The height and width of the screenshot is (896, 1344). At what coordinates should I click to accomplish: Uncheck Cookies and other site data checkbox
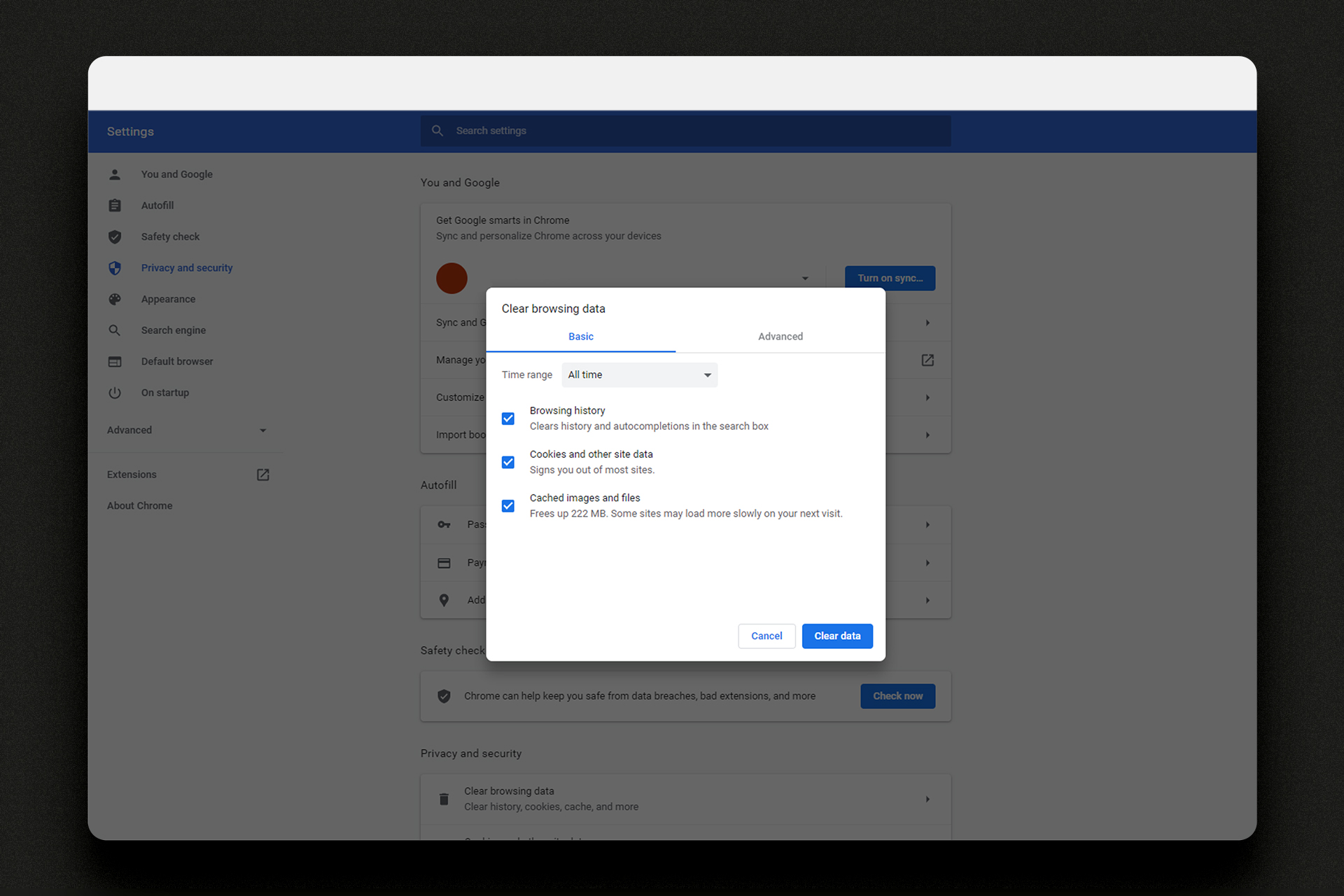point(508,462)
